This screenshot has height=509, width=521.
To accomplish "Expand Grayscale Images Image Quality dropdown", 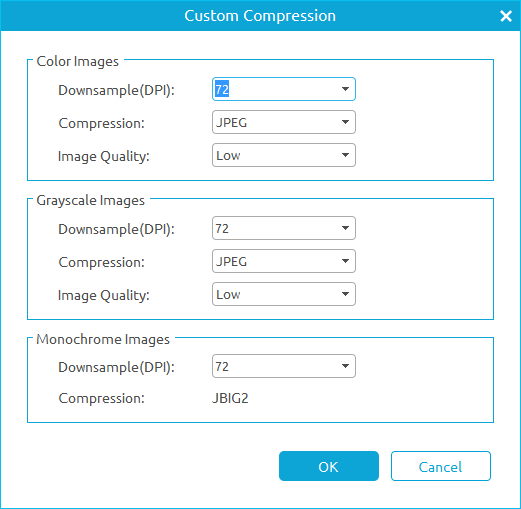I will point(284,294).
